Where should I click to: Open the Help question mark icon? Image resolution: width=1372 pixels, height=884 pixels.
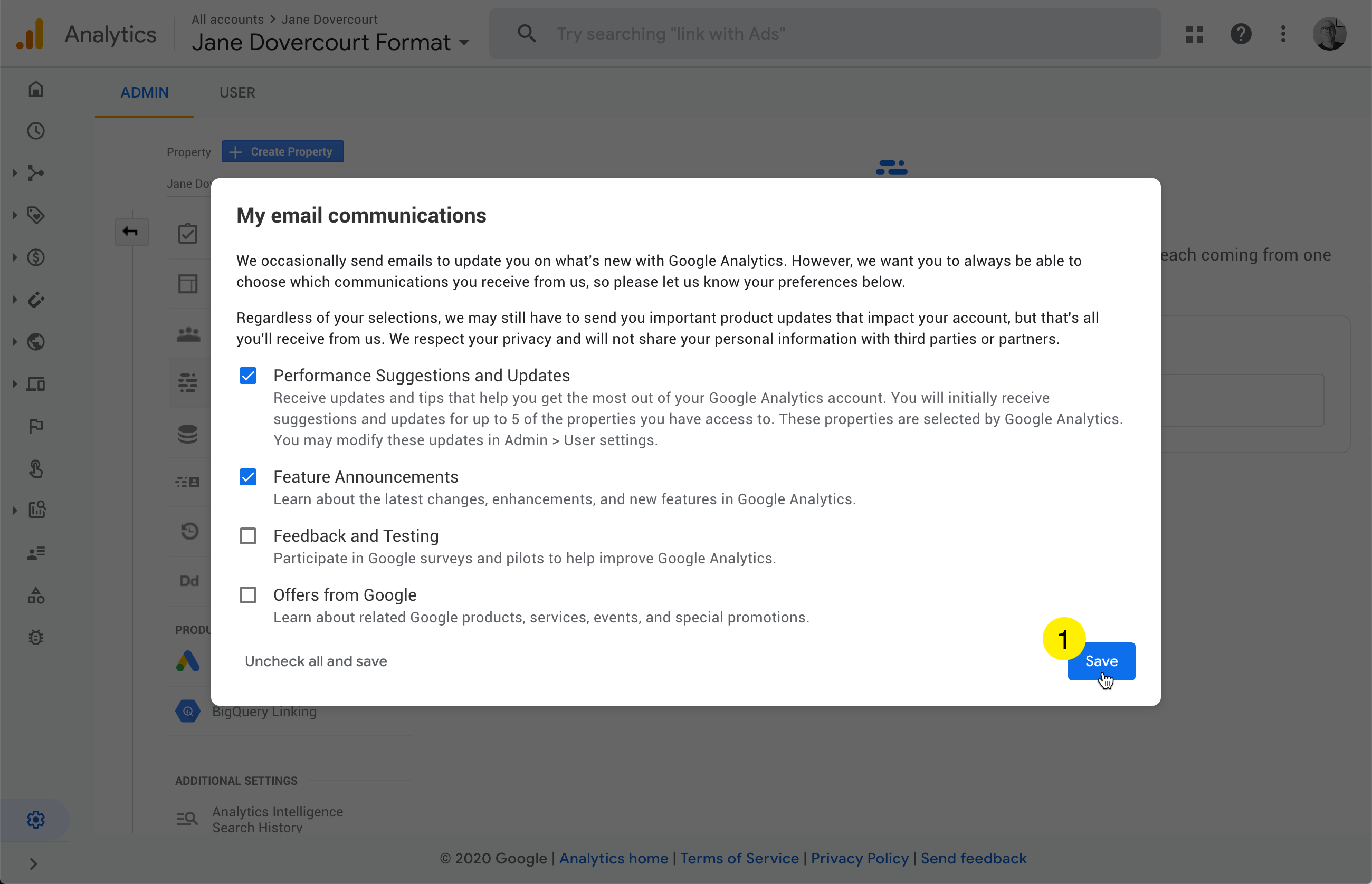[x=1241, y=34]
